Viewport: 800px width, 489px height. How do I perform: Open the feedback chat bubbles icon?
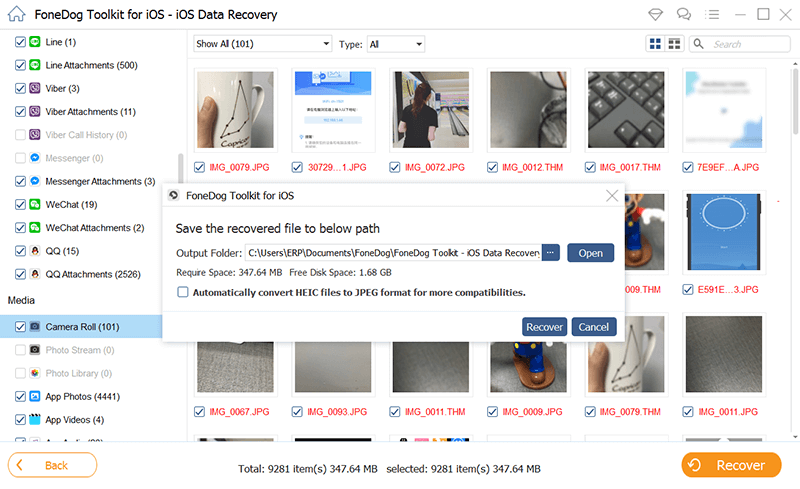click(x=683, y=14)
